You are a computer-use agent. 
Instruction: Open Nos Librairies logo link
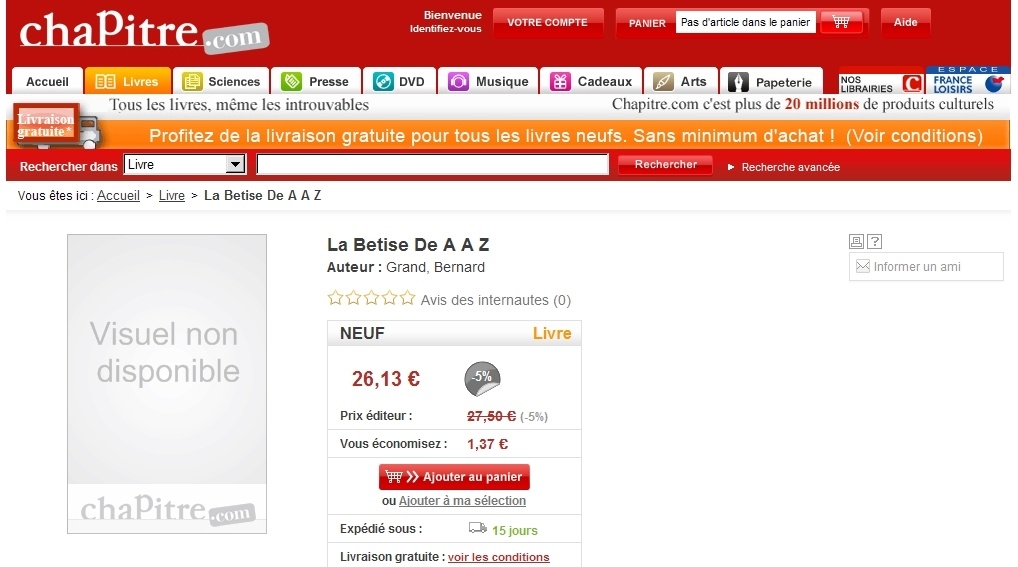881,83
